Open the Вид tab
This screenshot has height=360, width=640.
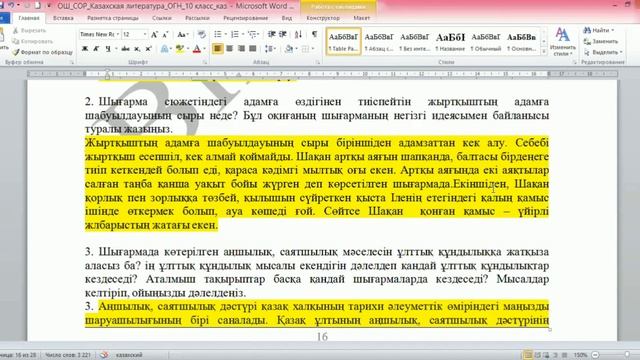(x=287, y=18)
